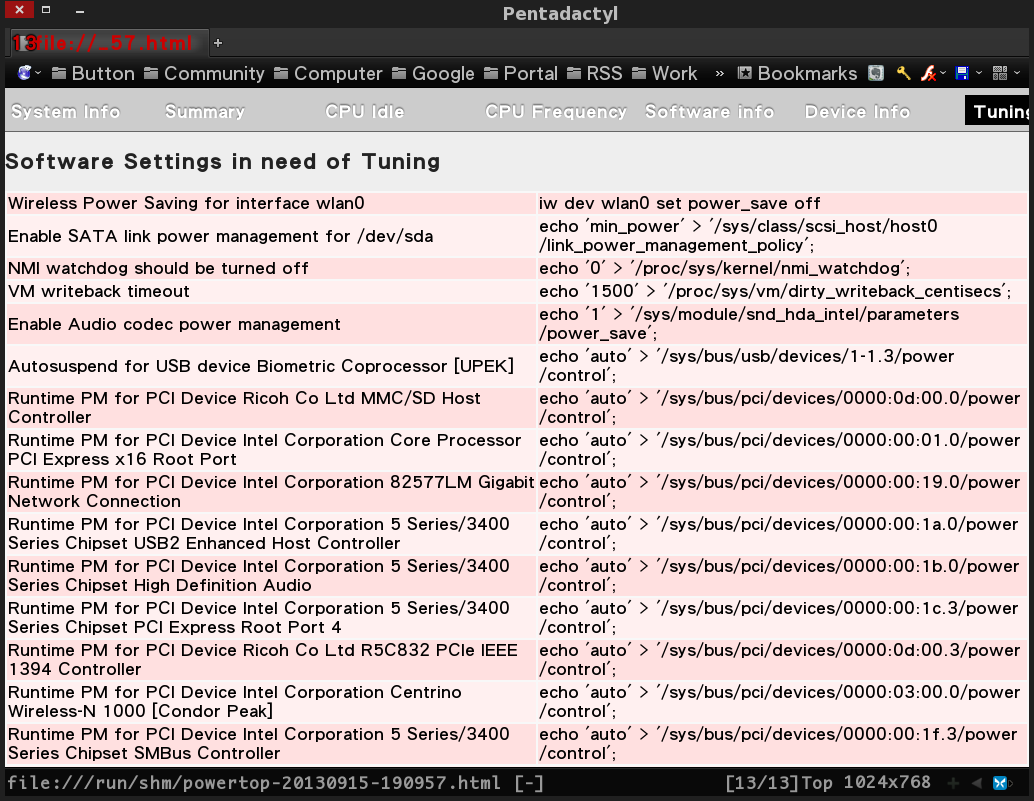Image resolution: width=1034 pixels, height=801 pixels.
Task: Switch to the CPU Frequency tab
Action: 556,112
